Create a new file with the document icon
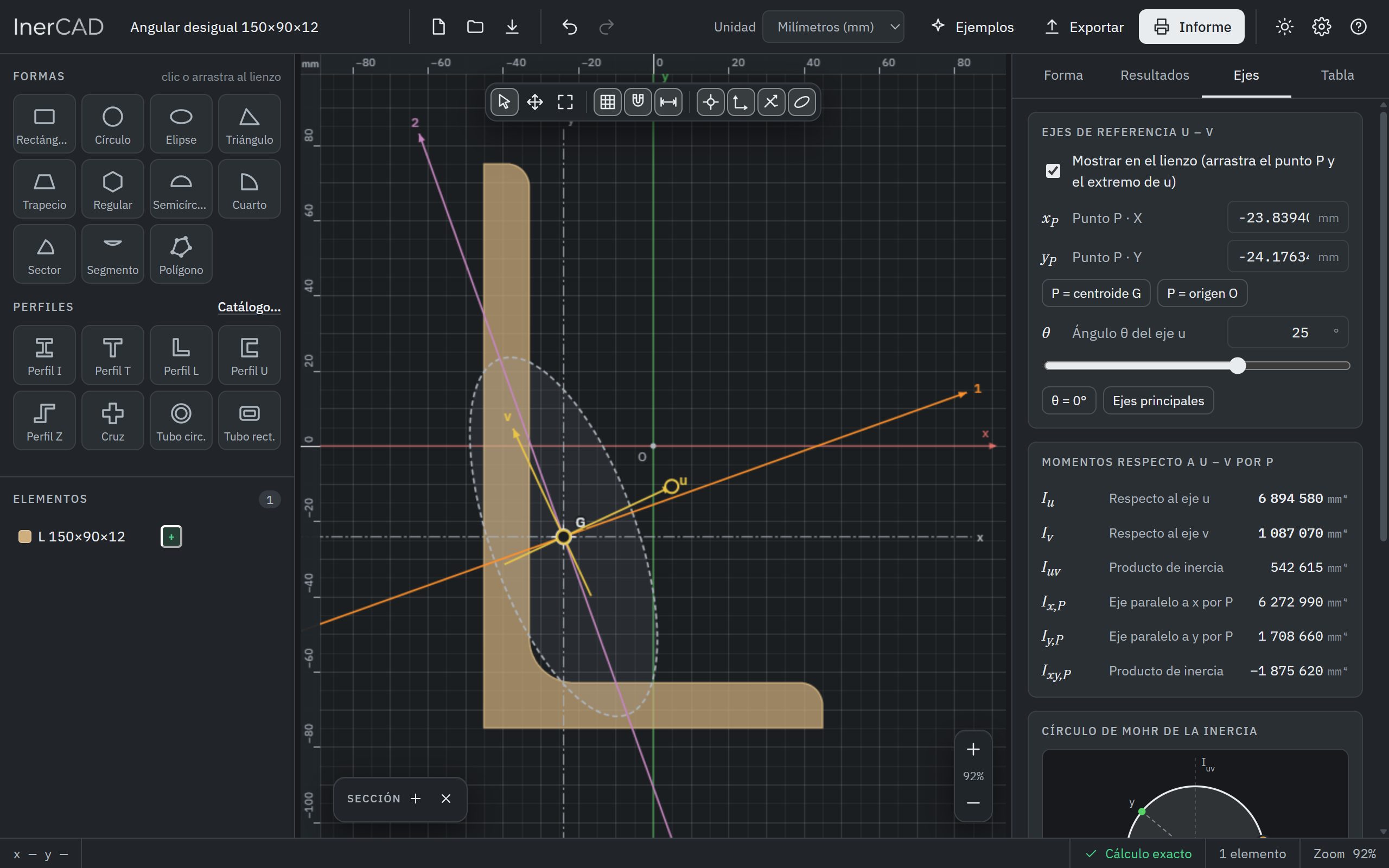Screen dimensions: 1389x868 438,27
